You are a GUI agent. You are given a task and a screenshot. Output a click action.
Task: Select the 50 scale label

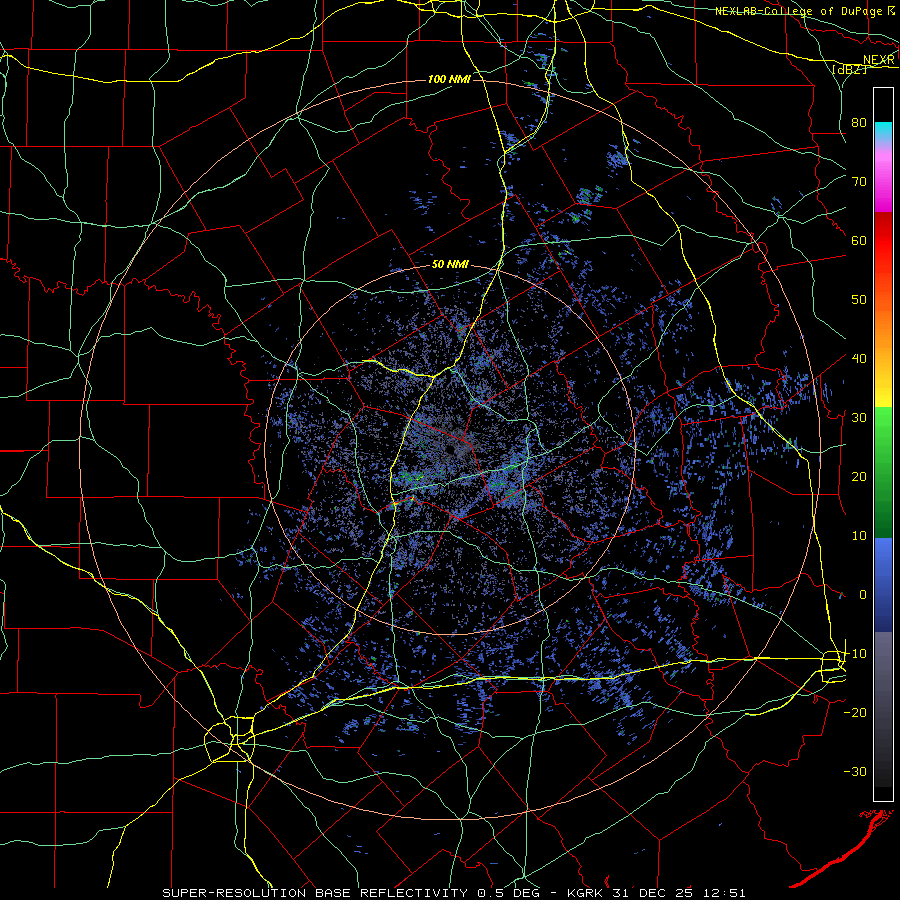pyautogui.click(x=859, y=300)
